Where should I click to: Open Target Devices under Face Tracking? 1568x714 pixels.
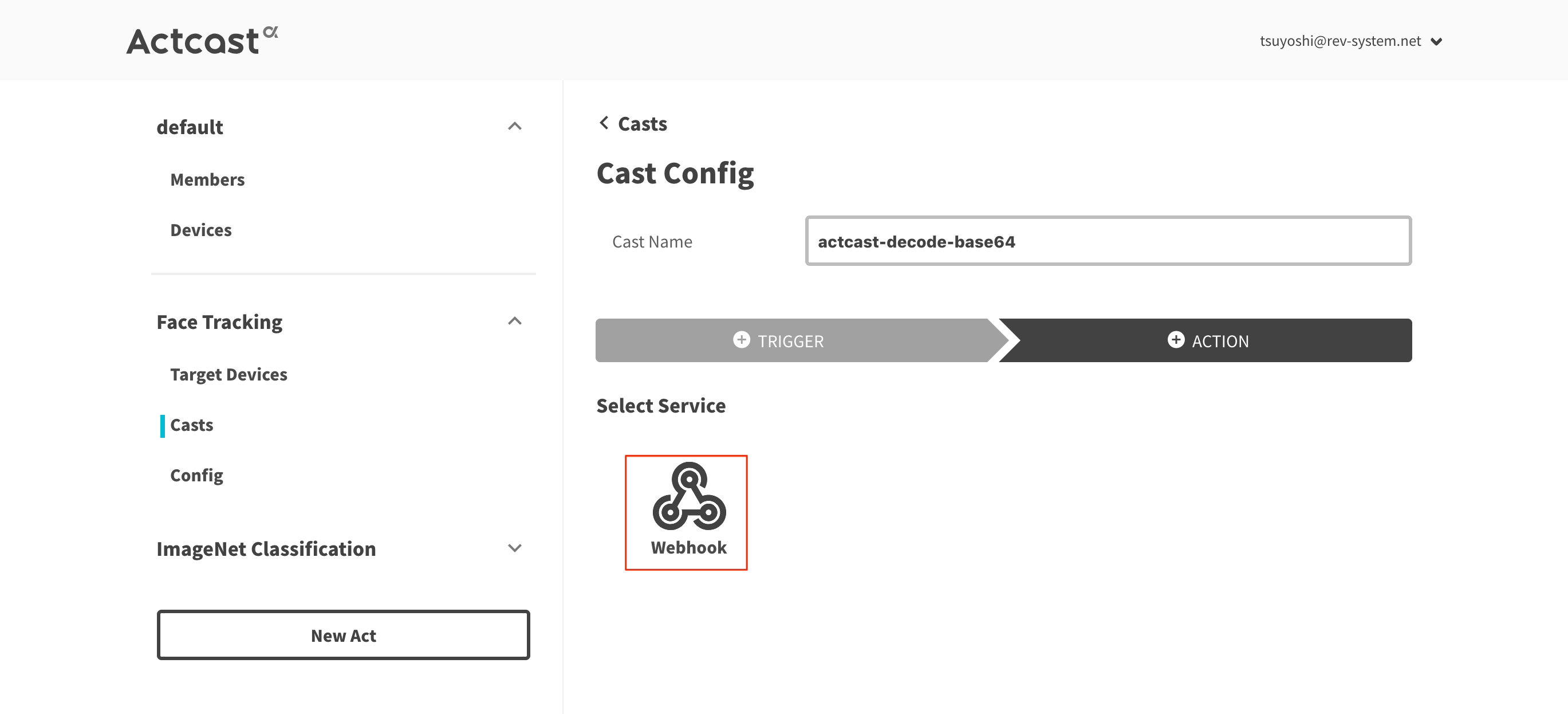[x=229, y=374]
